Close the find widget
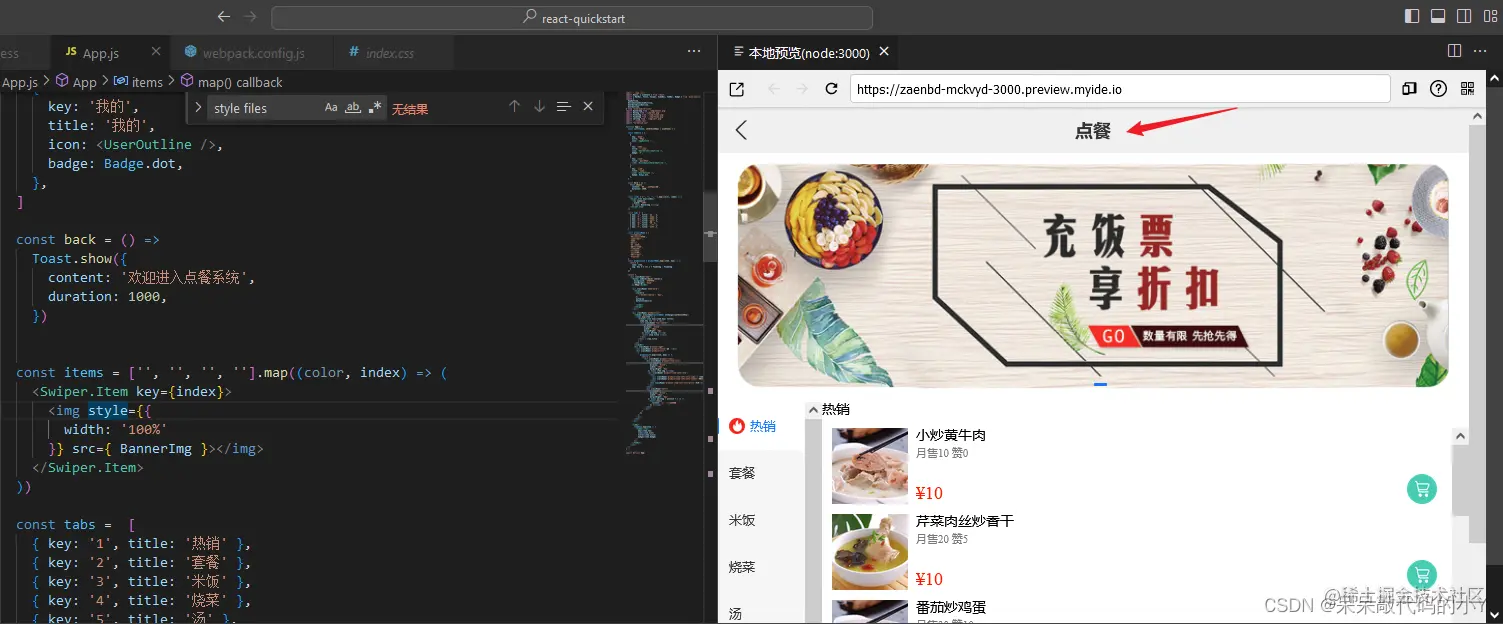Image resolution: width=1503 pixels, height=624 pixels. (588, 106)
